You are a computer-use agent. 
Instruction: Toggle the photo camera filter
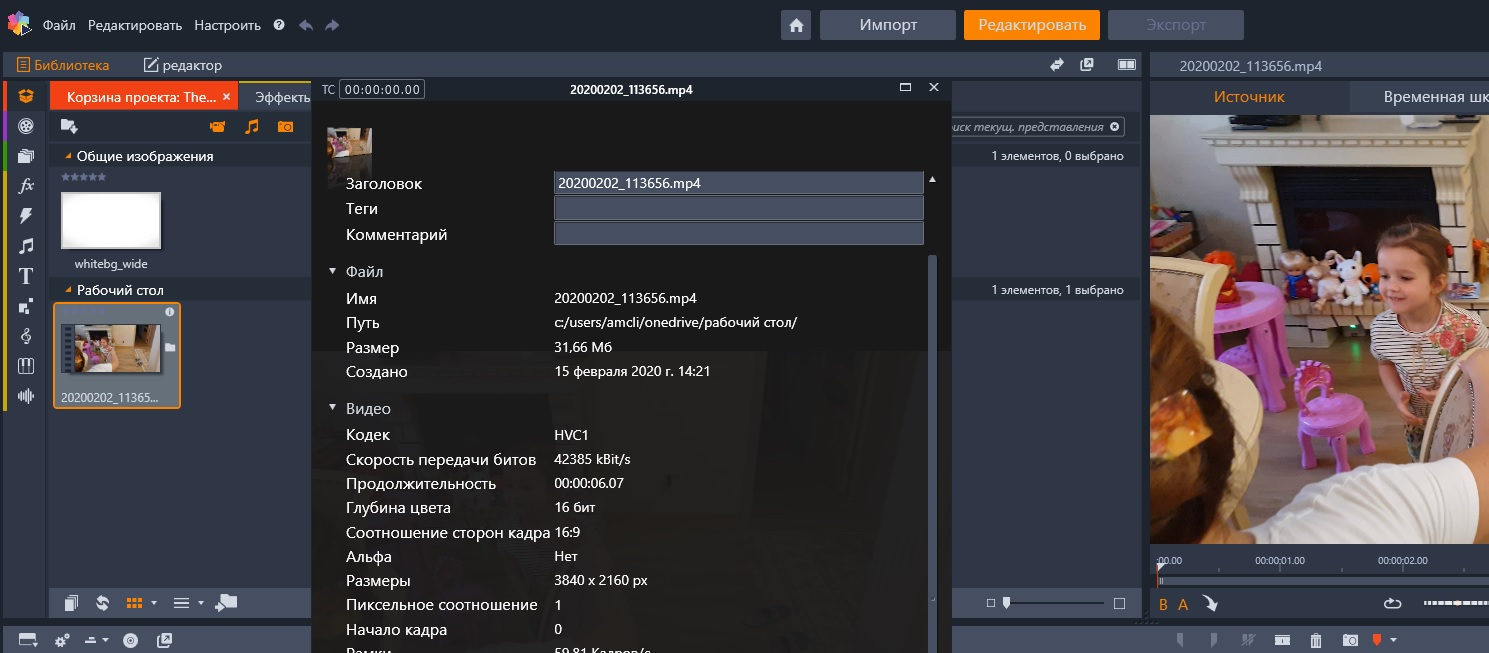pyautogui.click(x=286, y=126)
